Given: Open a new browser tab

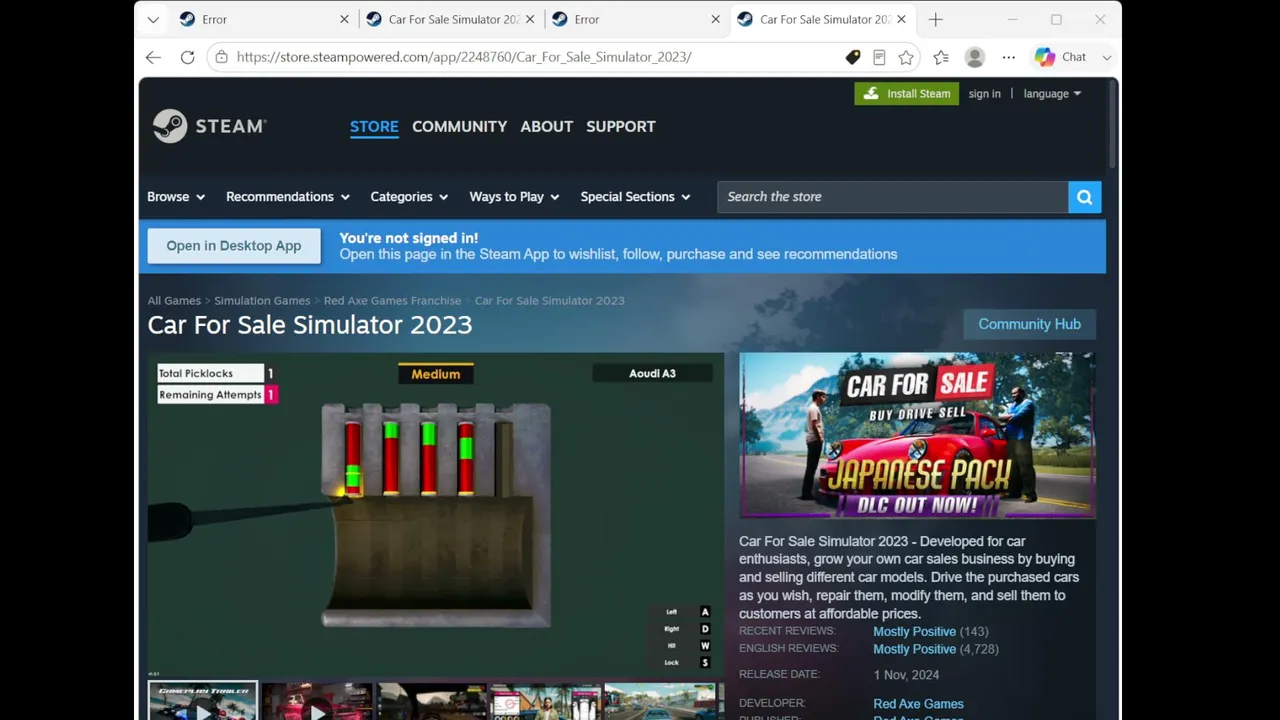Looking at the screenshot, I should pos(936,19).
